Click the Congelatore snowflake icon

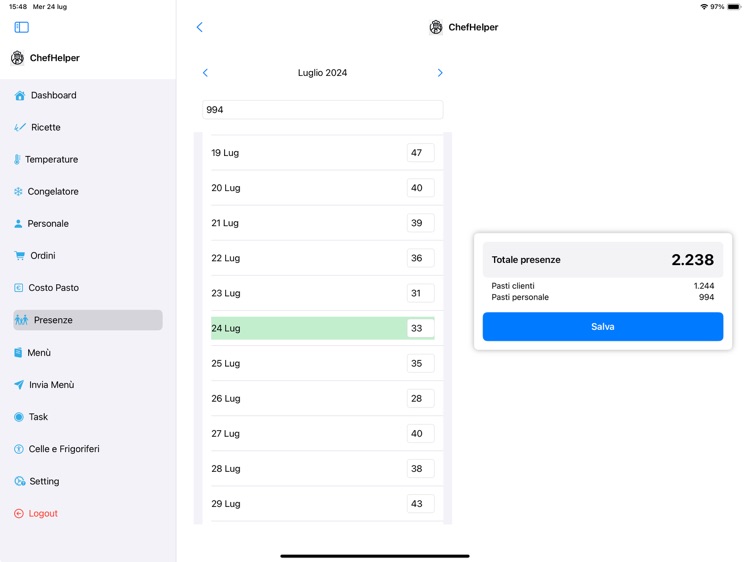(x=18, y=191)
